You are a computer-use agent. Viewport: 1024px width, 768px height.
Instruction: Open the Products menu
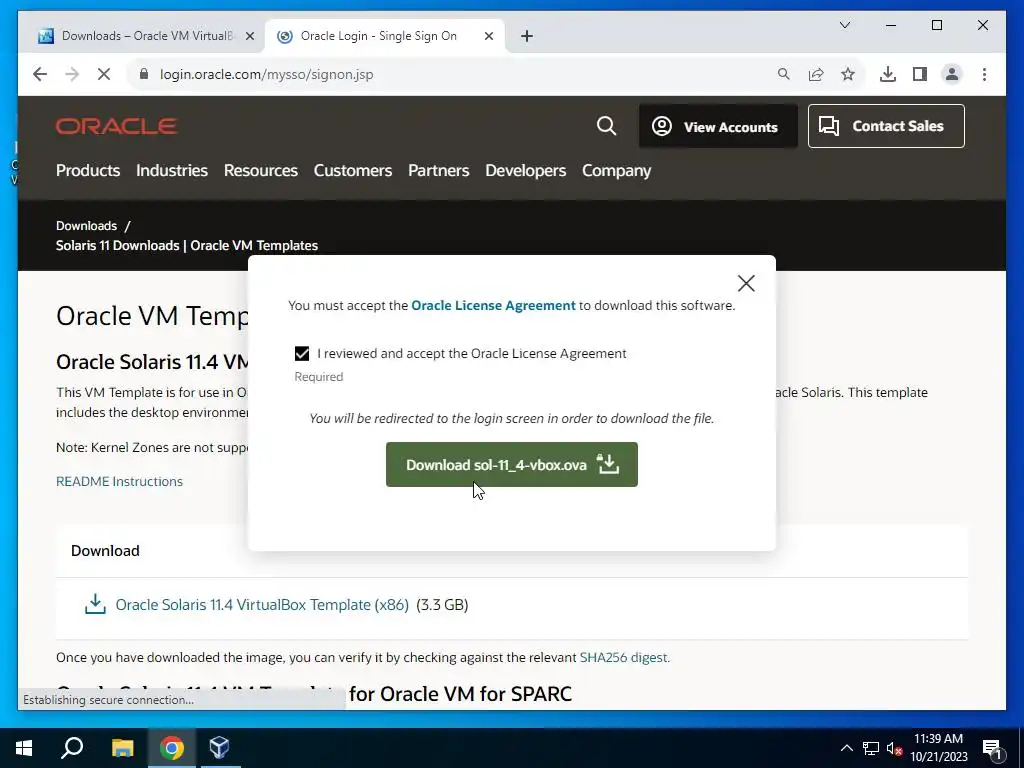tap(88, 170)
